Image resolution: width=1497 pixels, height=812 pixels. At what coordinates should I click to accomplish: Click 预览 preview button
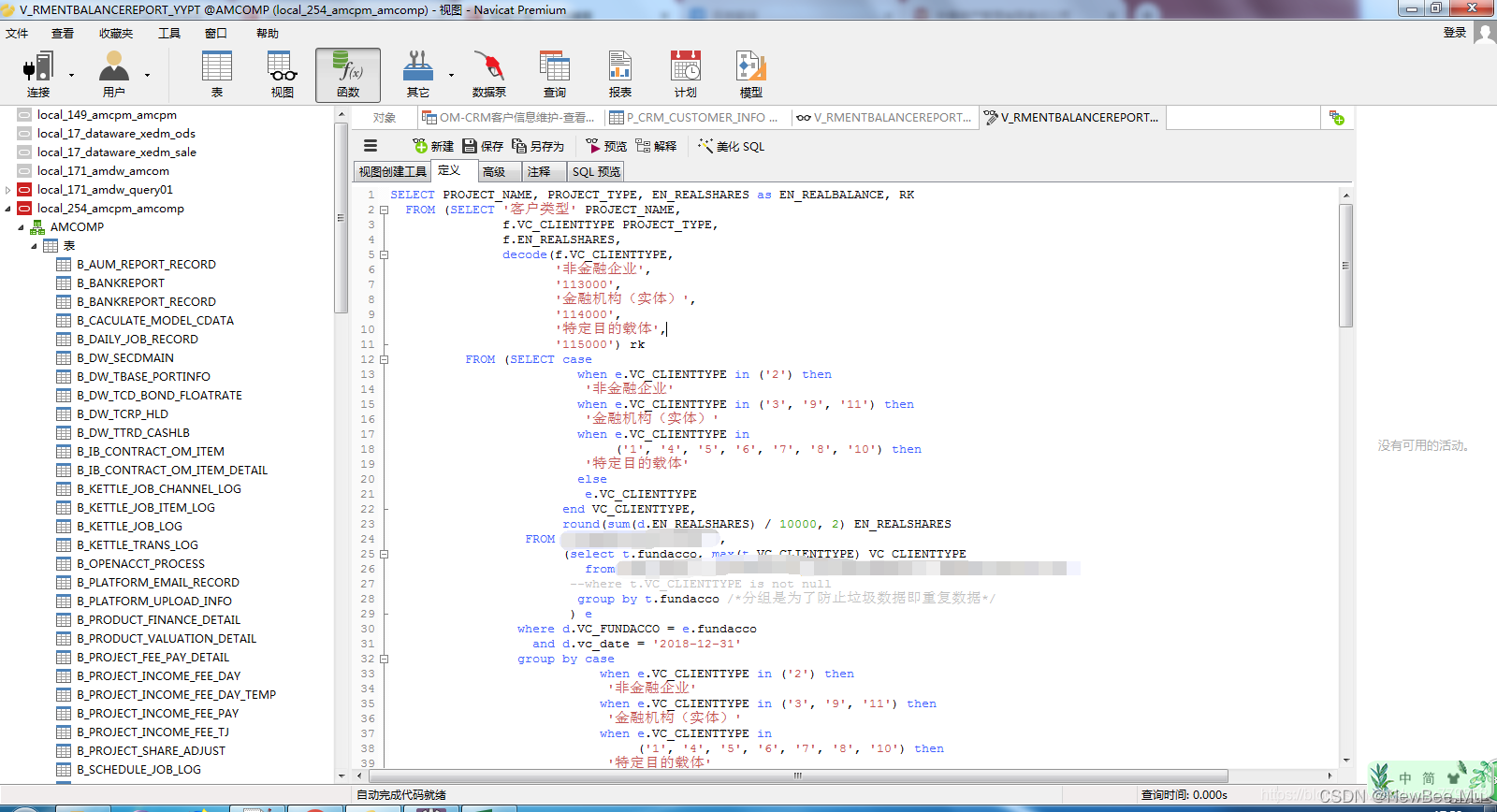pos(606,146)
